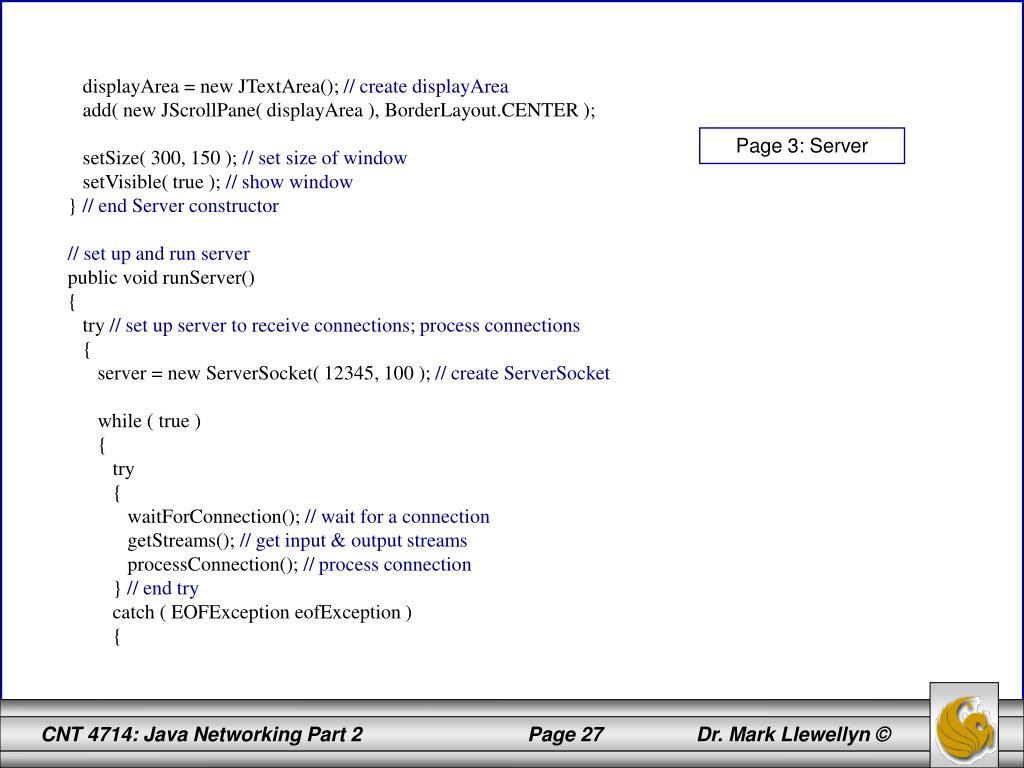Click the comment '// process connection'
Viewport: 1024px width, 768px height.
387,564
